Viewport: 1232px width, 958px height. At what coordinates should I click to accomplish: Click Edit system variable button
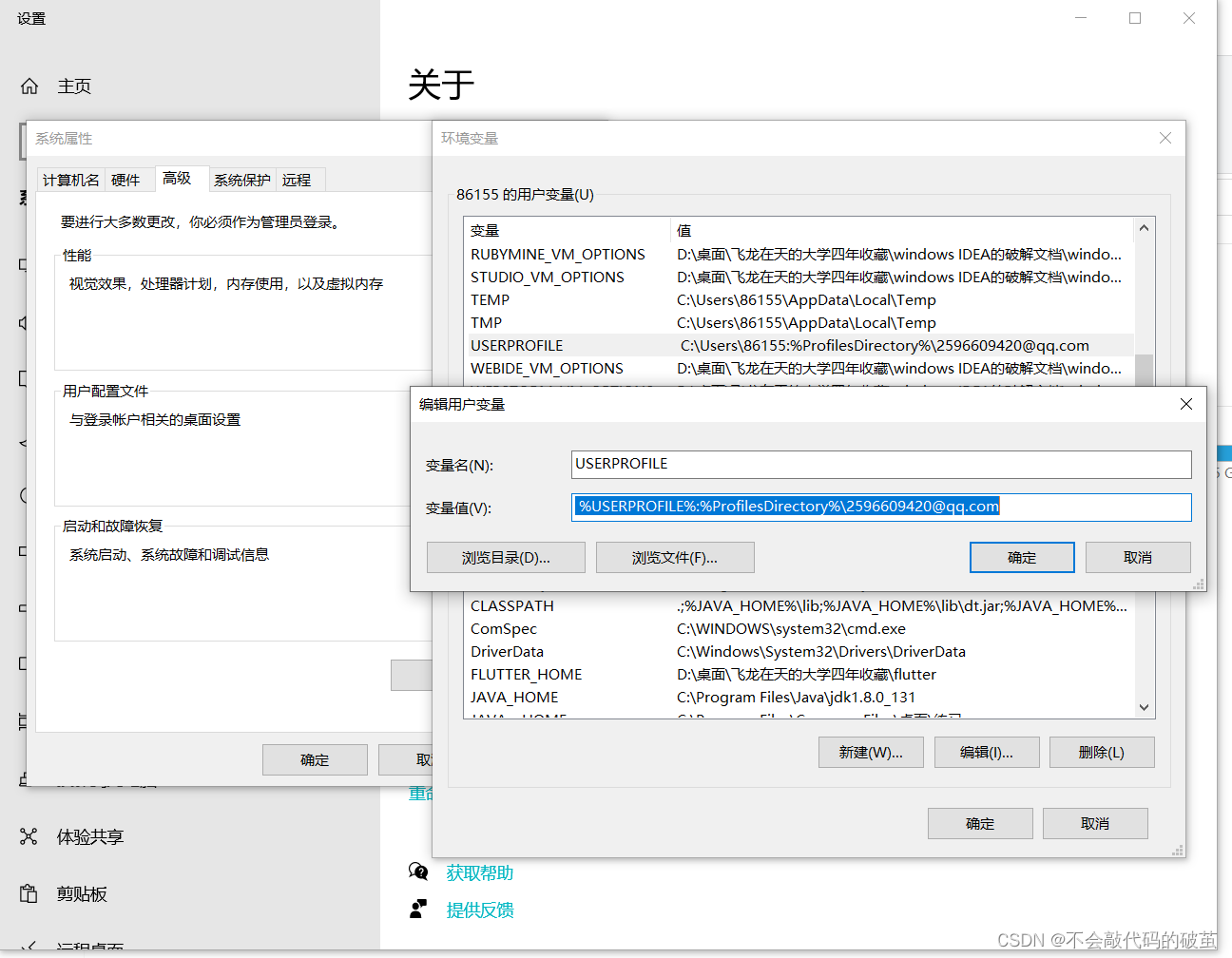[x=987, y=753]
